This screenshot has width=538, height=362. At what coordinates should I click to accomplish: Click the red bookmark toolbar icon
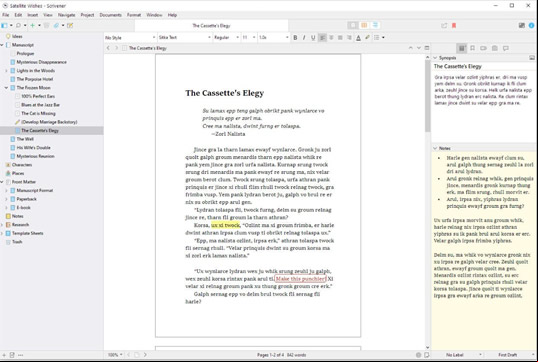454,25
